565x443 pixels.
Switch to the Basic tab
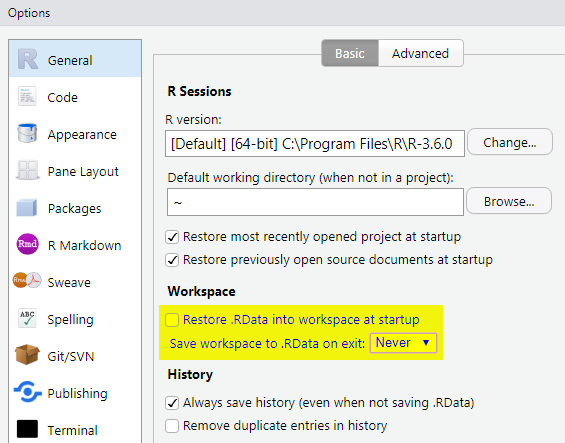(350, 53)
